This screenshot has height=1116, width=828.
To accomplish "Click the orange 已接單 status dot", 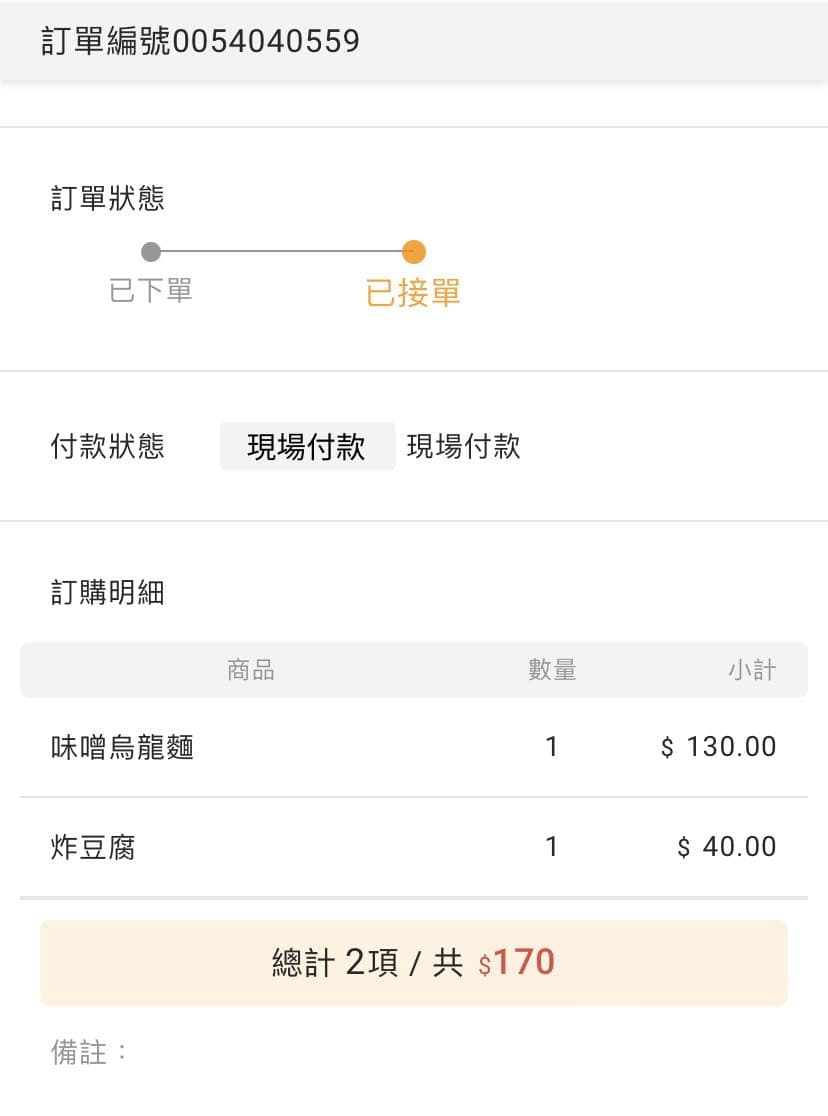I will pos(414,251).
